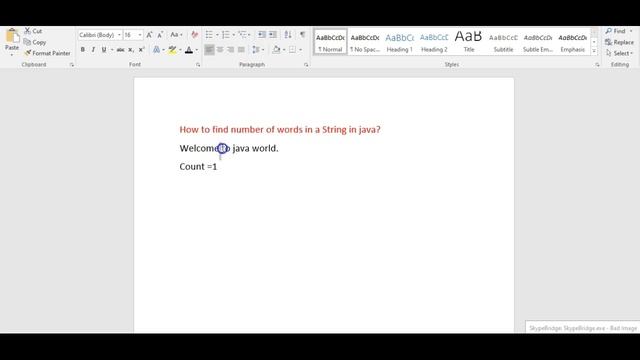Increase font size with Grow Font
This screenshot has width=640, height=360.
(149, 35)
